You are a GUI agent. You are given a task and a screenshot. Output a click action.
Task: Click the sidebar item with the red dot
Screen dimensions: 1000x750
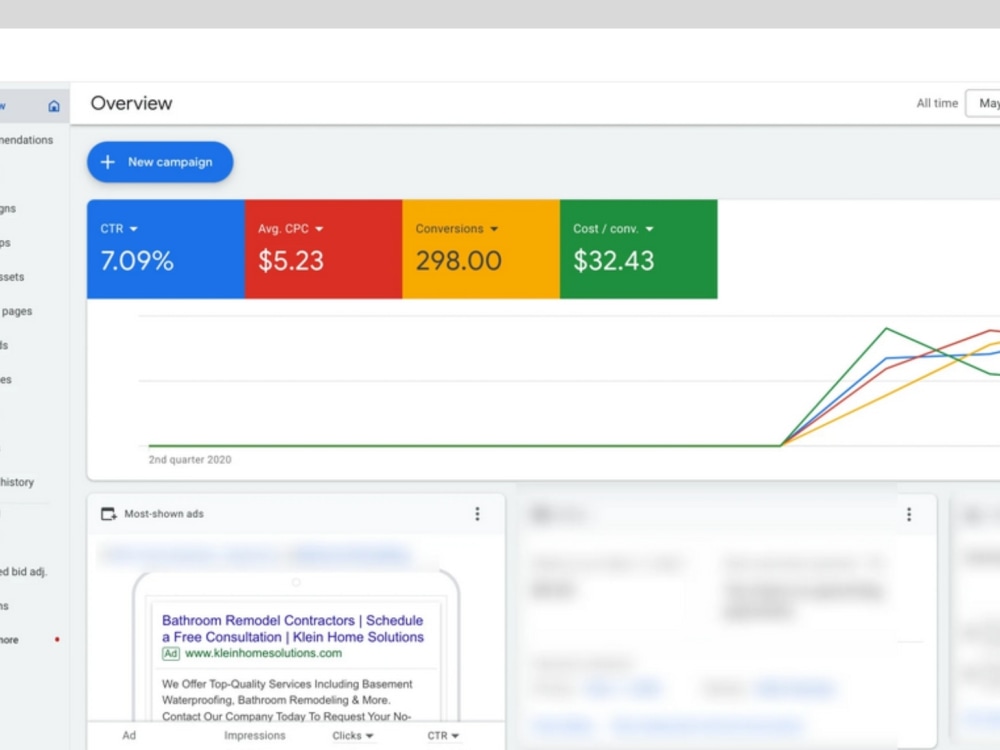click(x=30, y=640)
